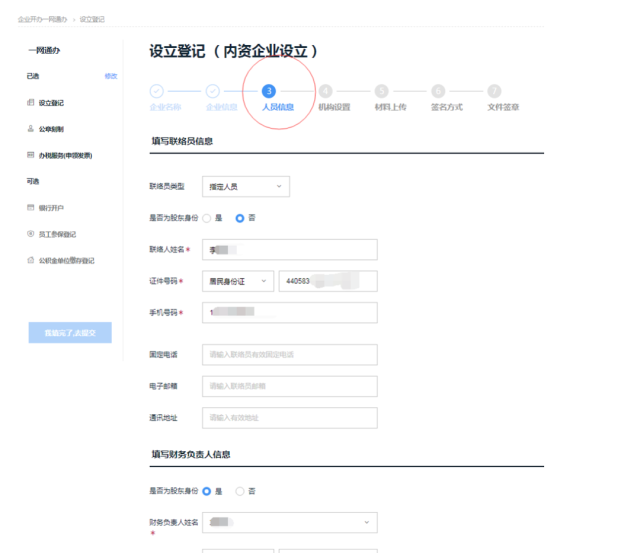Go to completed step 企业名称 checkmark circle
This screenshot has height=553, width=640.
157,91
